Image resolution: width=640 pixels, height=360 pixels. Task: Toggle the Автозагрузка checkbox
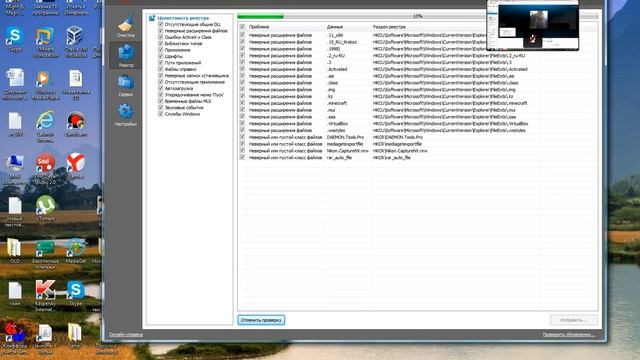click(x=161, y=88)
